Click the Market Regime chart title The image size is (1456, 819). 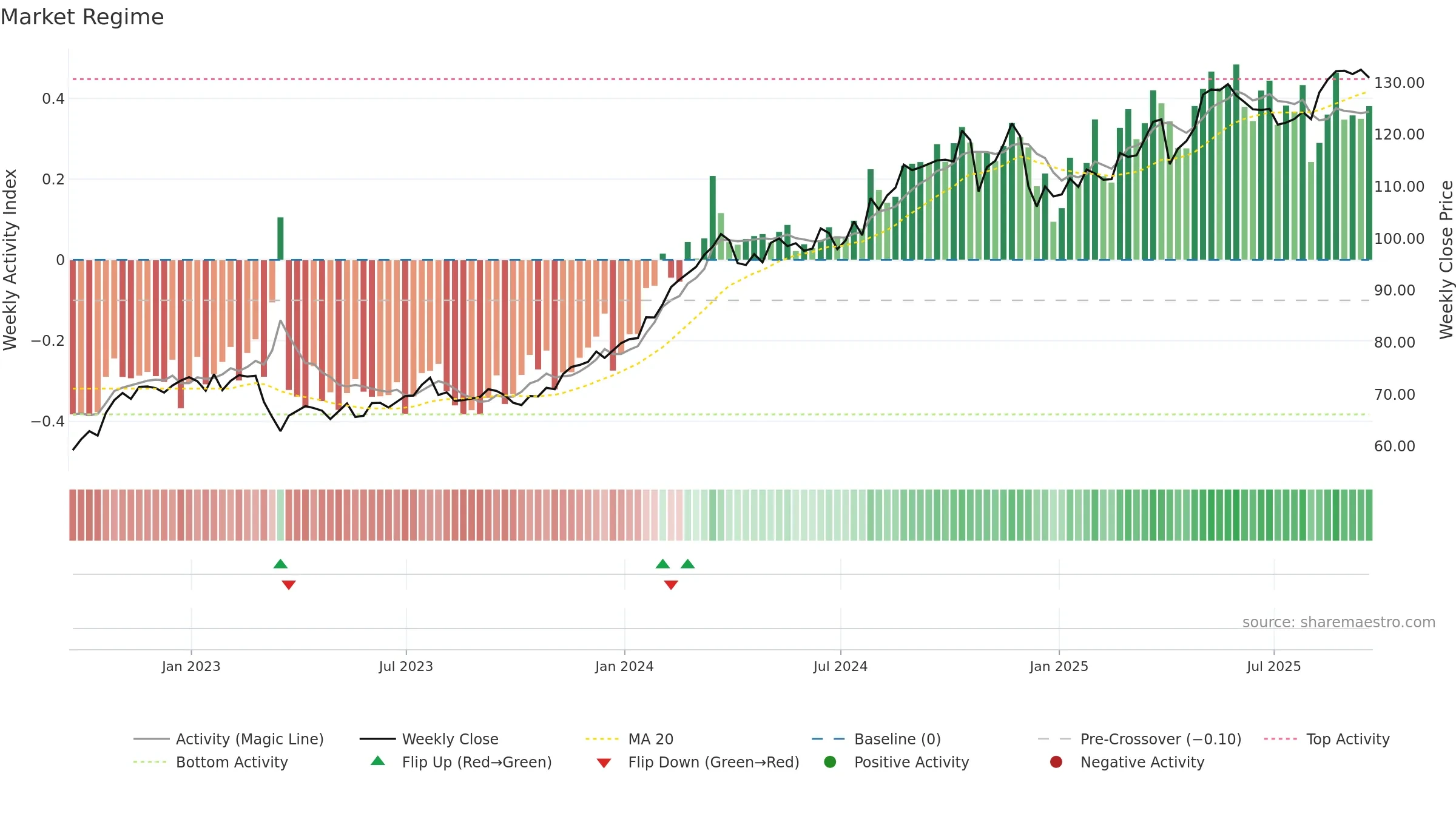pos(82,17)
